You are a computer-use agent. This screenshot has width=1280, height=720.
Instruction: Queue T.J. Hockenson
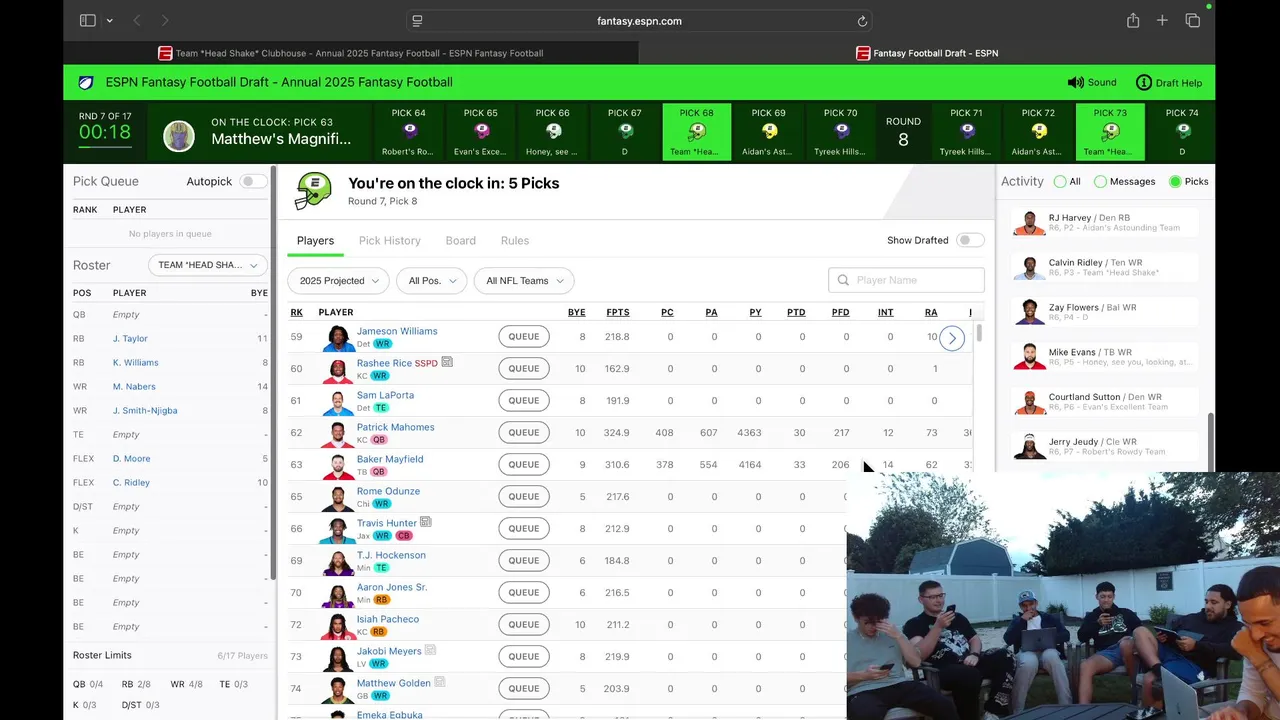pos(524,561)
